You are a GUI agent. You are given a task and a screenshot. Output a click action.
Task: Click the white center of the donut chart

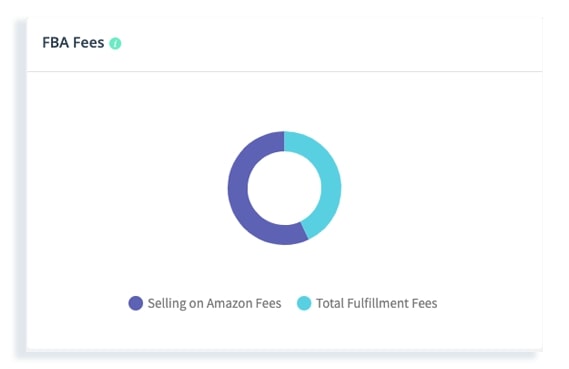284,188
